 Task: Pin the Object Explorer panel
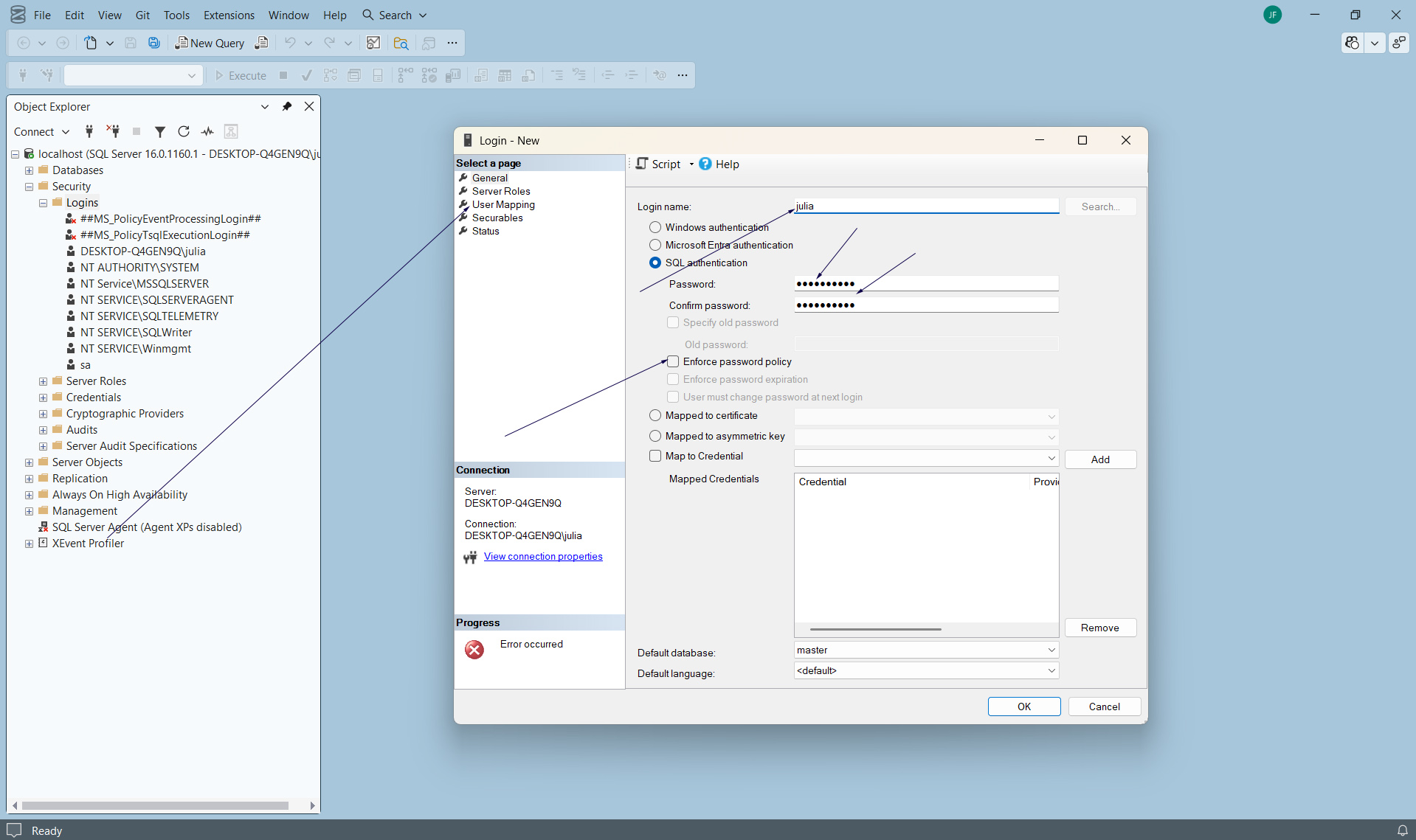(x=287, y=107)
